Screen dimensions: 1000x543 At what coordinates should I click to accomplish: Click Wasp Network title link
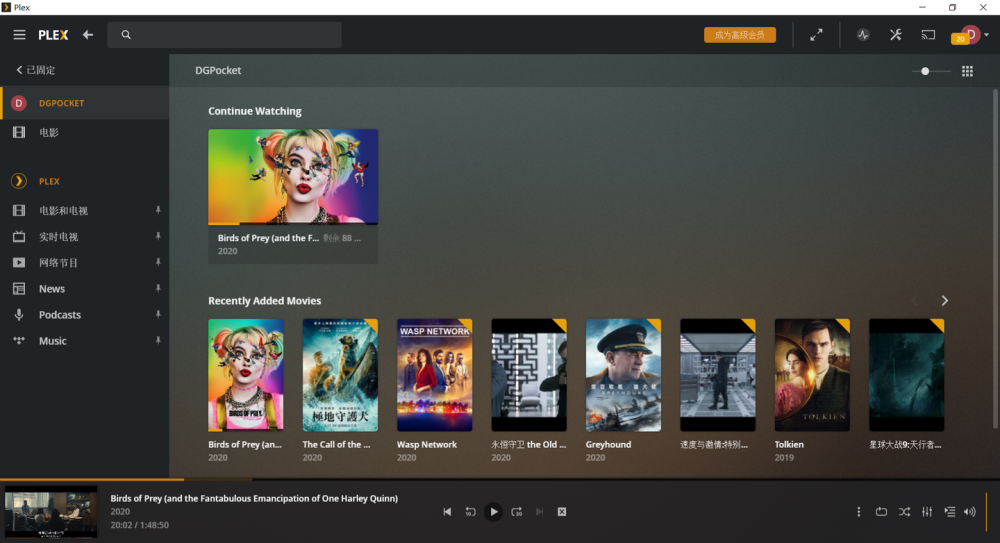point(427,445)
